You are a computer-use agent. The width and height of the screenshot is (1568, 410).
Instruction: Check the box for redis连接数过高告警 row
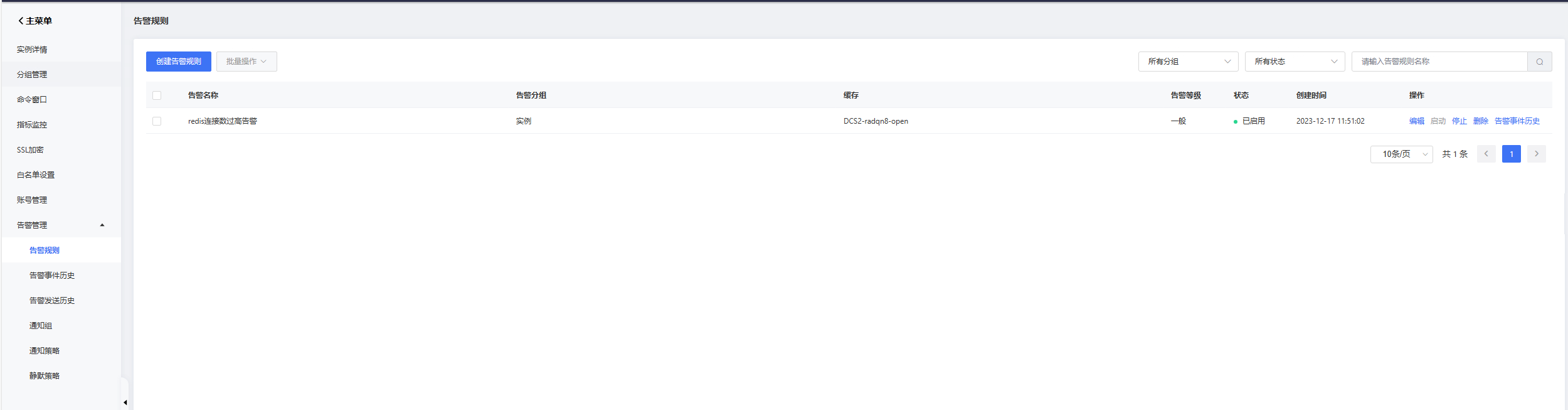pyautogui.click(x=157, y=121)
